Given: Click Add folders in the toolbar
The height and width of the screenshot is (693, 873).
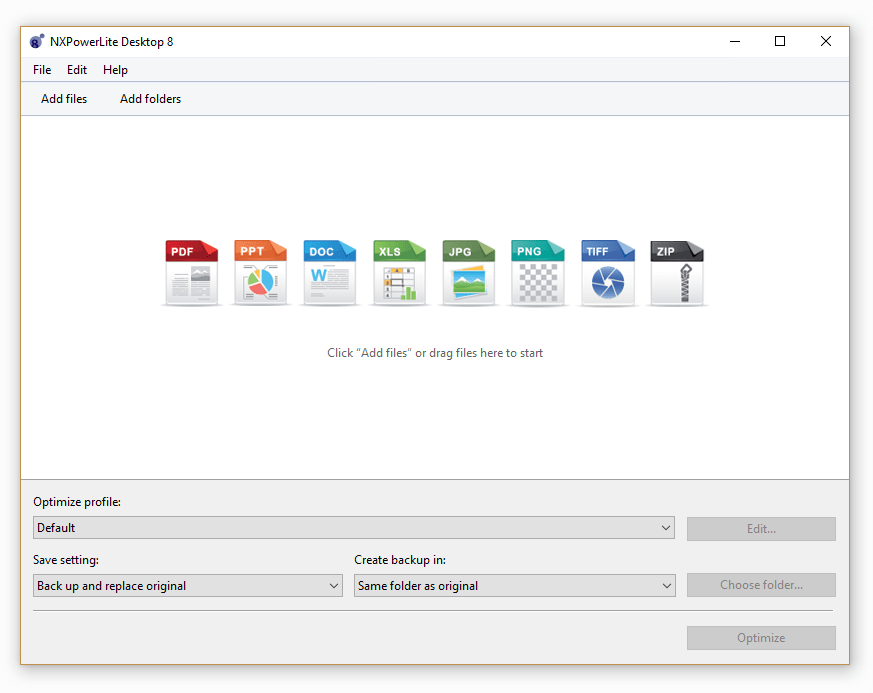Looking at the screenshot, I should pyautogui.click(x=150, y=99).
